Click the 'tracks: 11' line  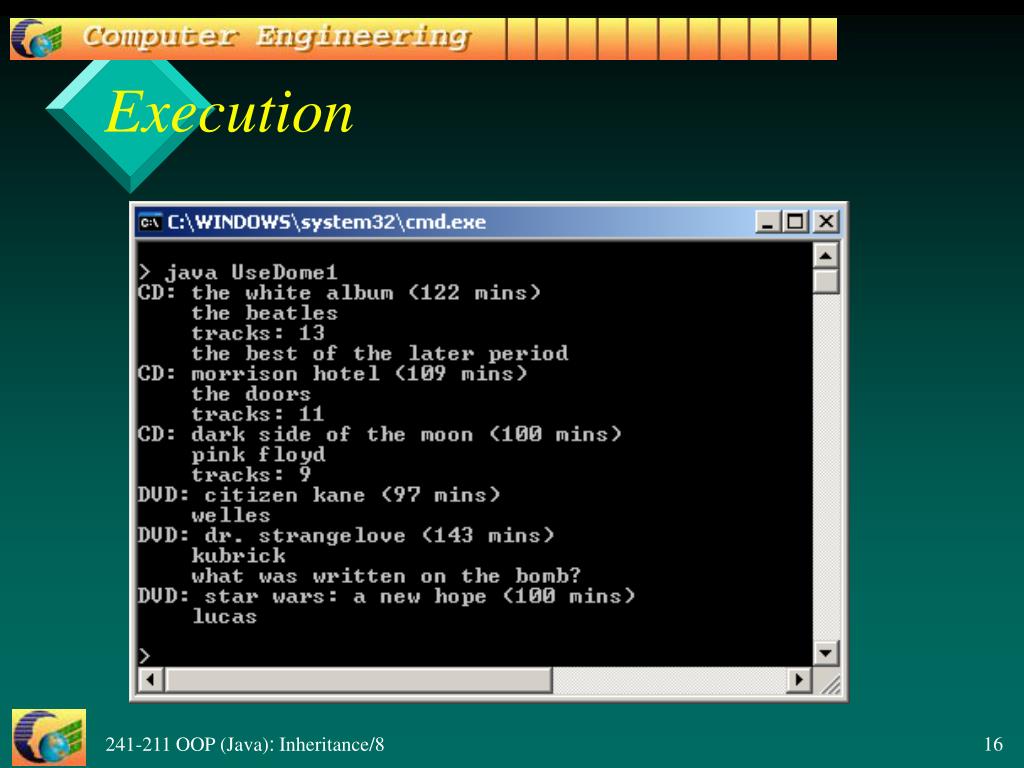click(x=258, y=414)
